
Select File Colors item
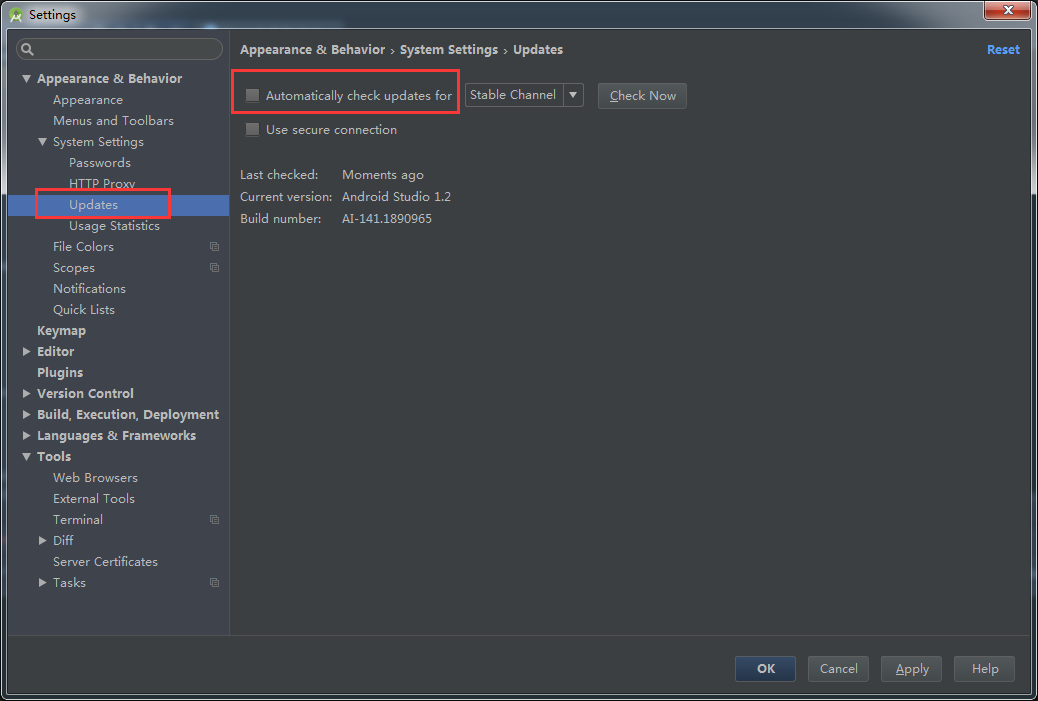83,246
